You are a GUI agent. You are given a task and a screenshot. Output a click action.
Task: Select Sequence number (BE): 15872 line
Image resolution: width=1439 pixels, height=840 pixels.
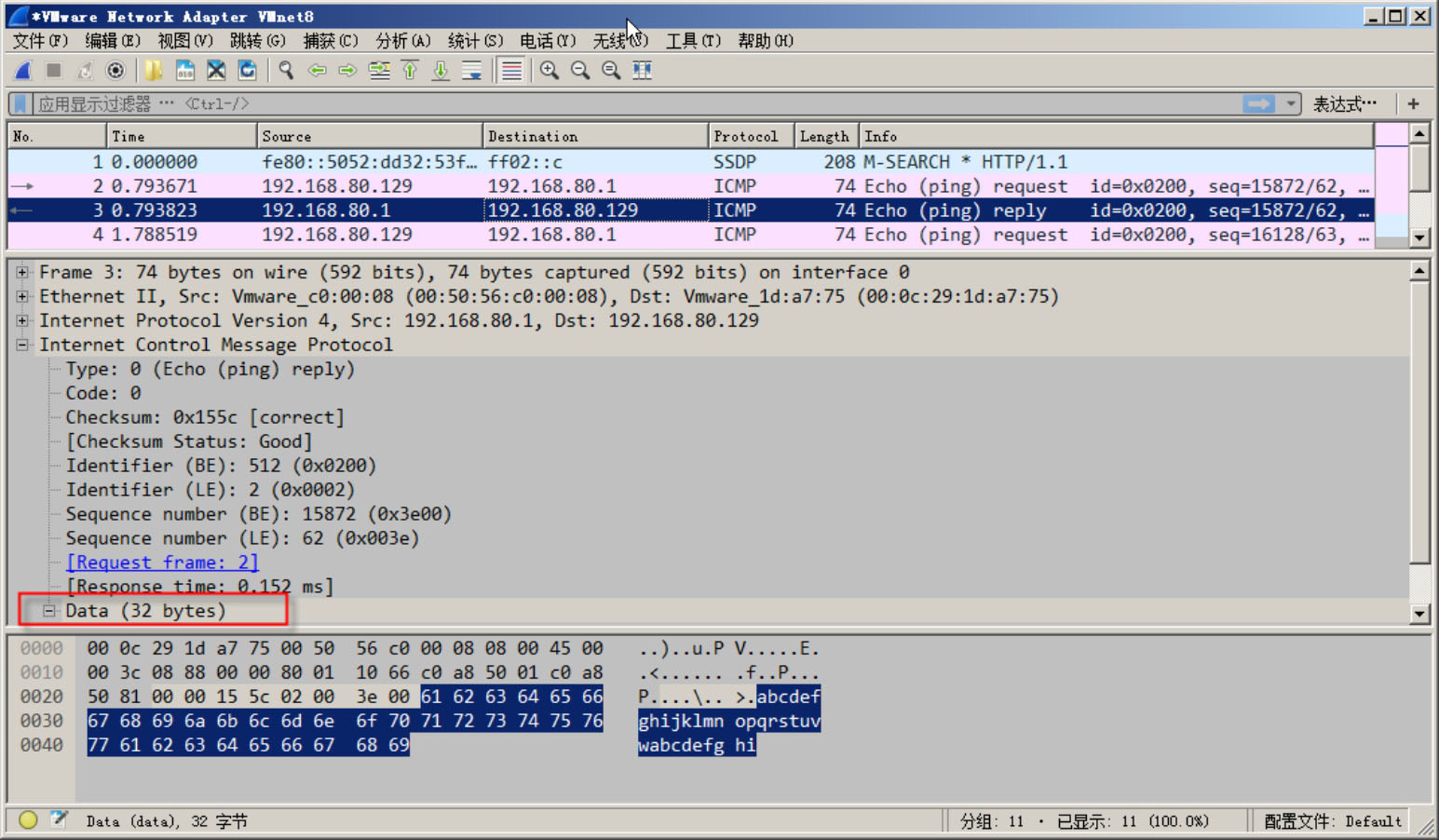[x=259, y=514]
